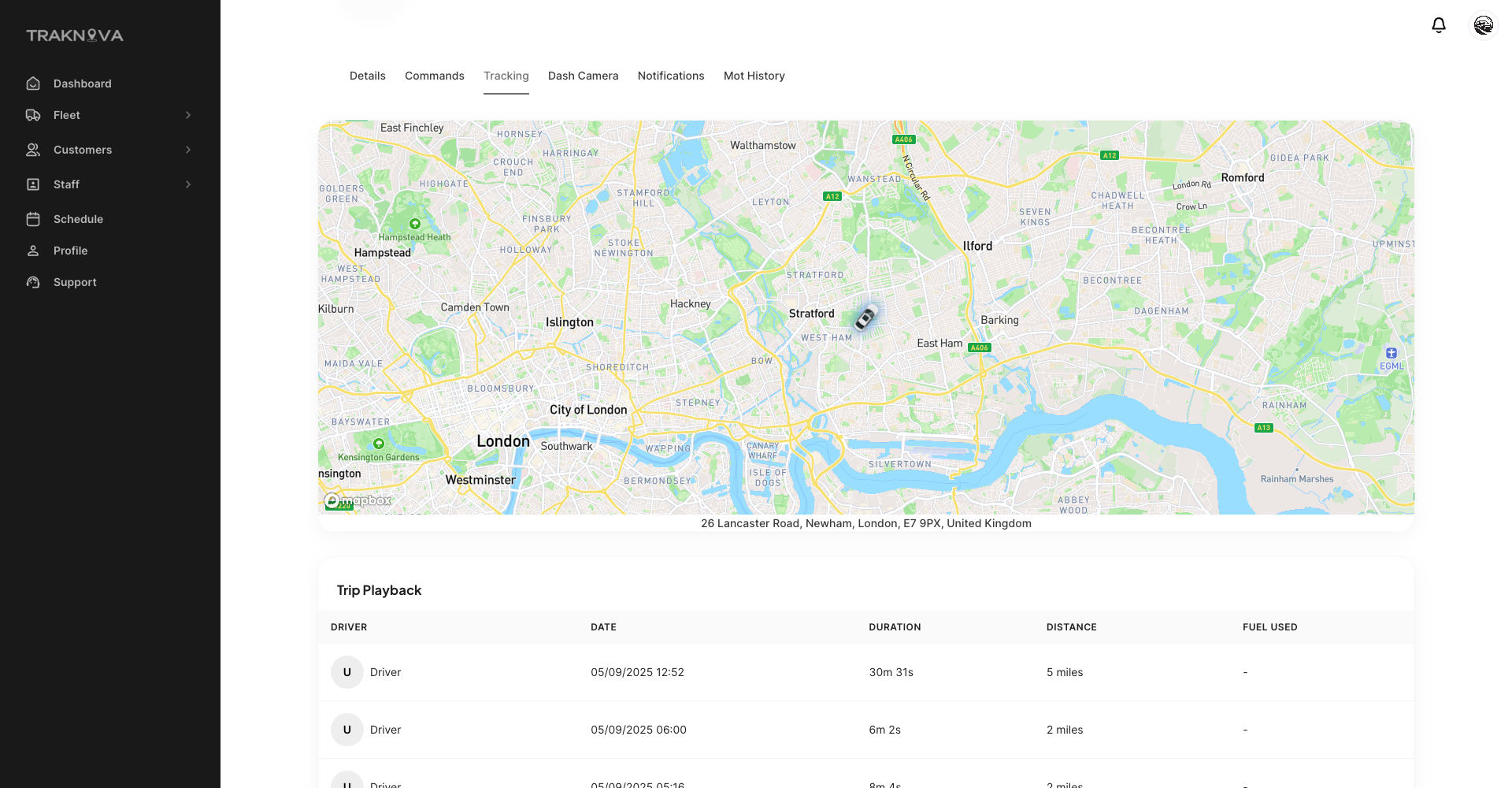This screenshot has height=788, width=1512.
Task: Click the Mapbox logo on map
Action: pyautogui.click(x=358, y=500)
